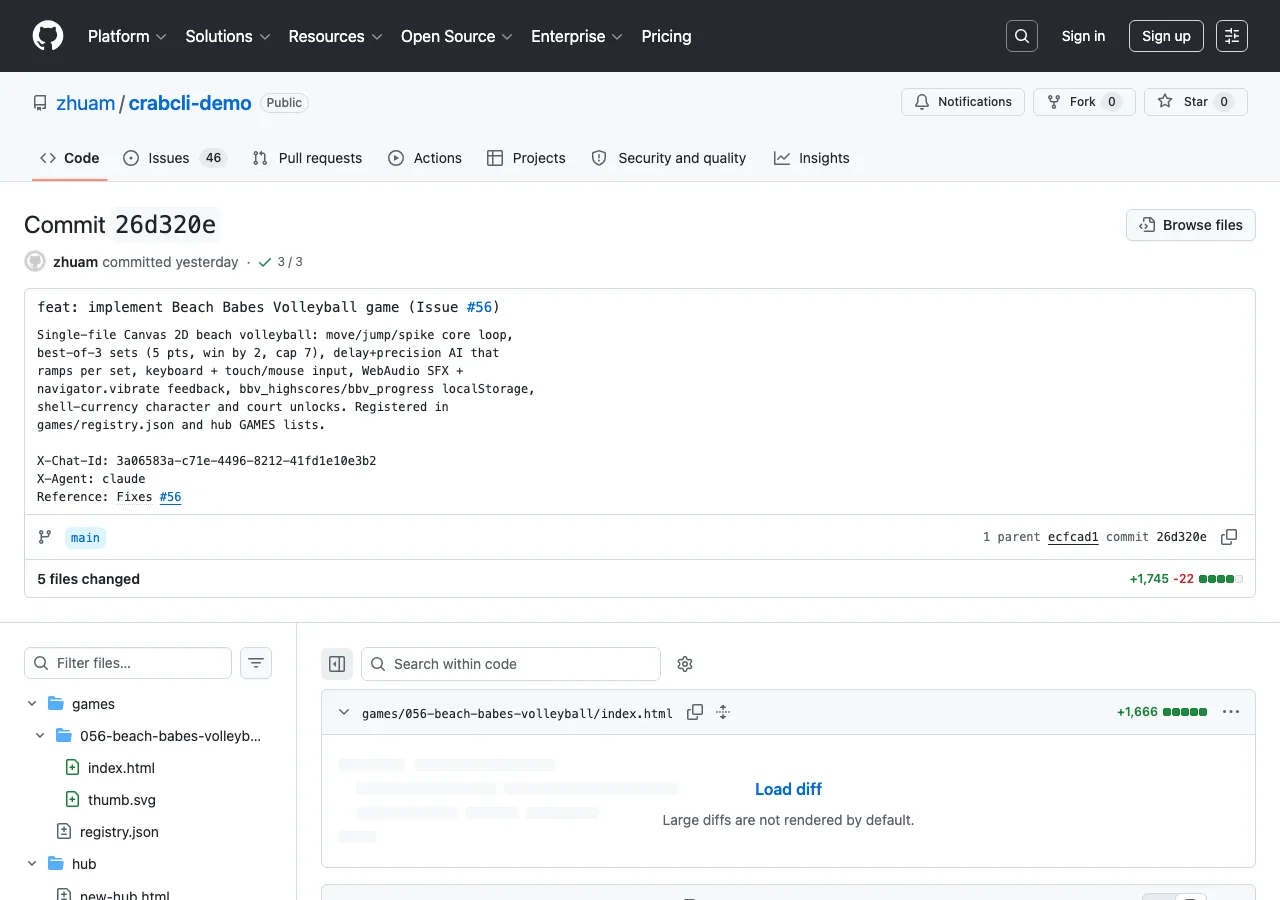Click the 5 files changed heading
Image resolution: width=1280 pixels, height=900 pixels.
coord(89,579)
